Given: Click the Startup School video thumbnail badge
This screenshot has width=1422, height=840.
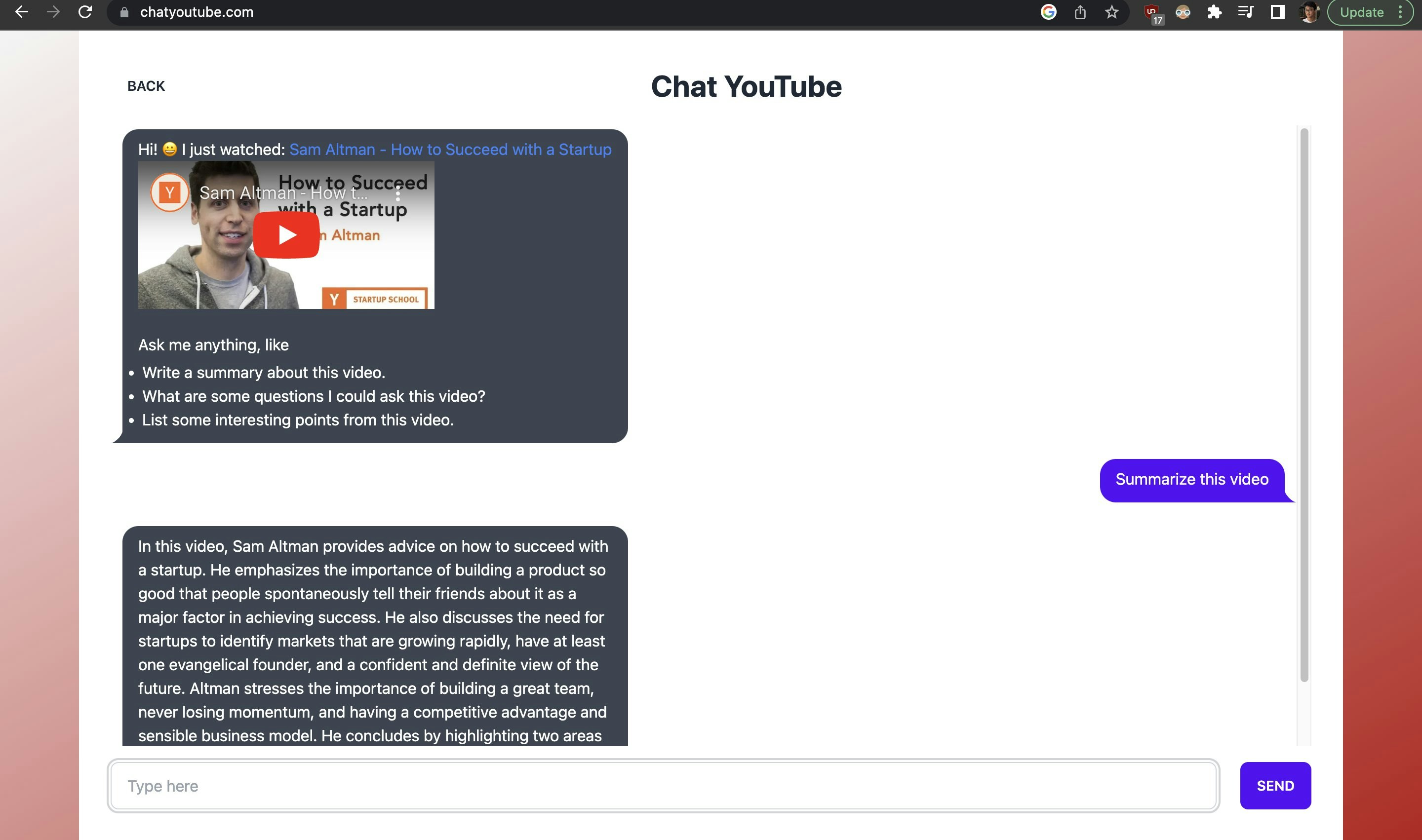Looking at the screenshot, I should (x=375, y=299).
